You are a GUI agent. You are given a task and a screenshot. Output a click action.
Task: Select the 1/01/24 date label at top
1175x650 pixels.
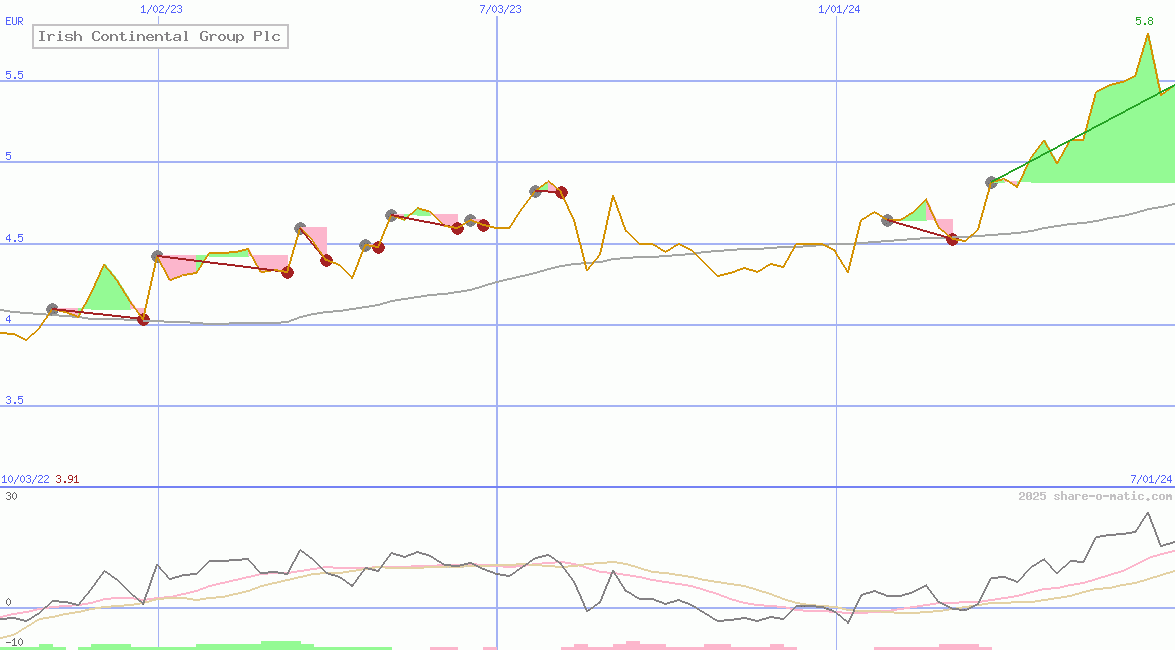pyautogui.click(x=839, y=9)
